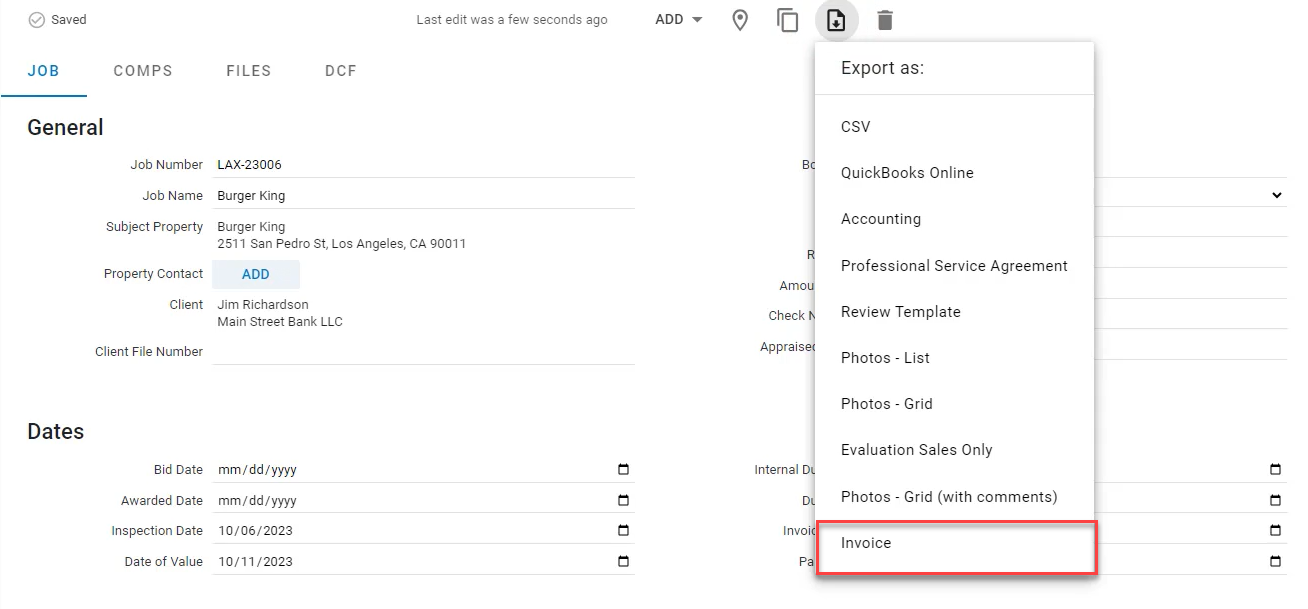
Task: Expand the ADD dropdown menu
Action: (679, 20)
